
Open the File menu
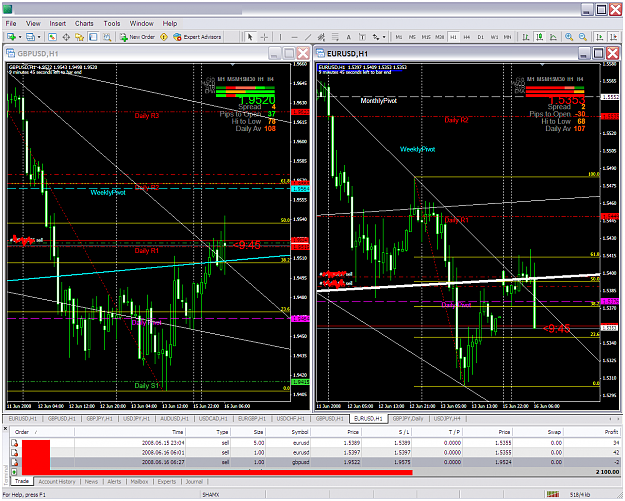(11, 24)
